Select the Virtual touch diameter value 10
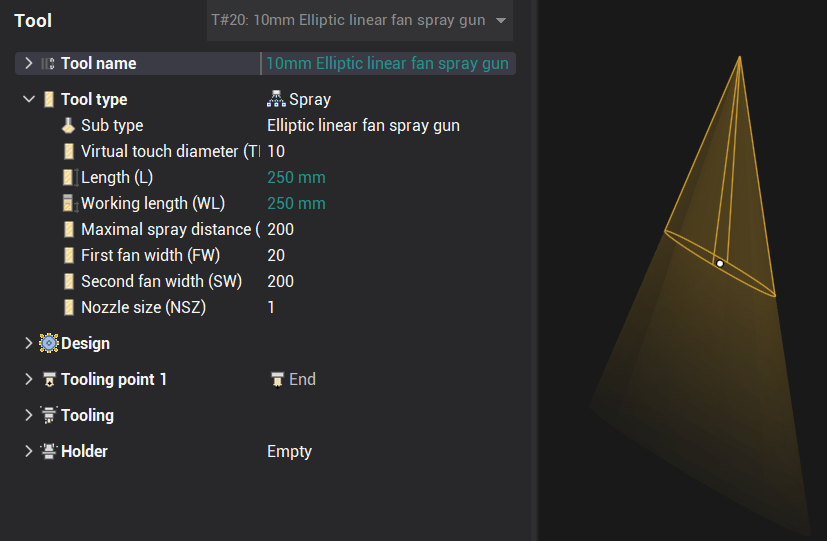The image size is (827, 541). [x=276, y=152]
